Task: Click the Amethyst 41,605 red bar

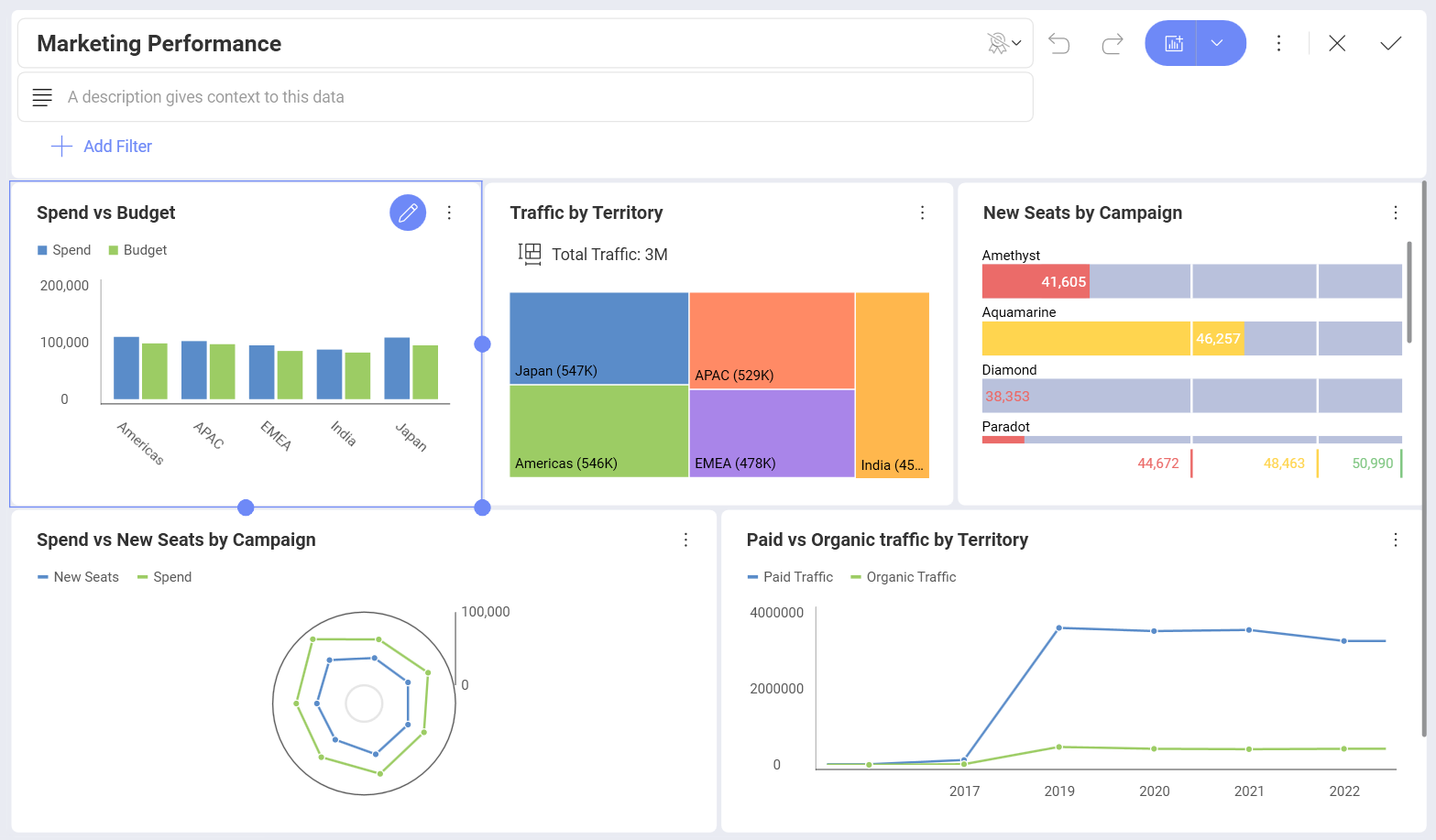Action: tap(1036, 281)
